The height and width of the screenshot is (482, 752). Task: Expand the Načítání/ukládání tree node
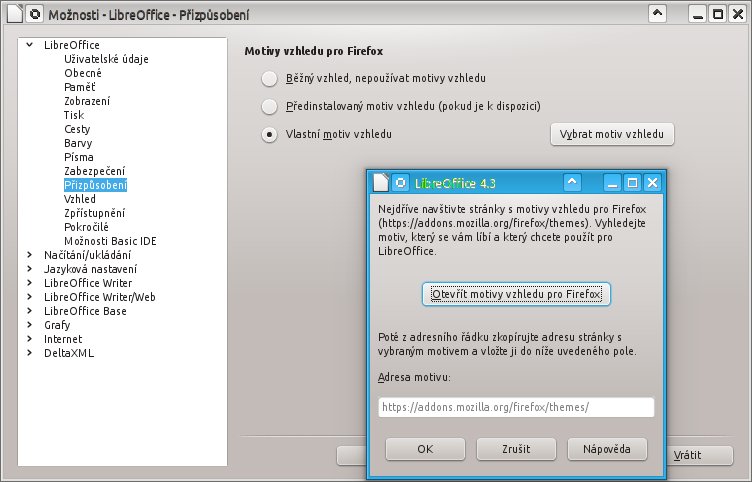point(30,255)
